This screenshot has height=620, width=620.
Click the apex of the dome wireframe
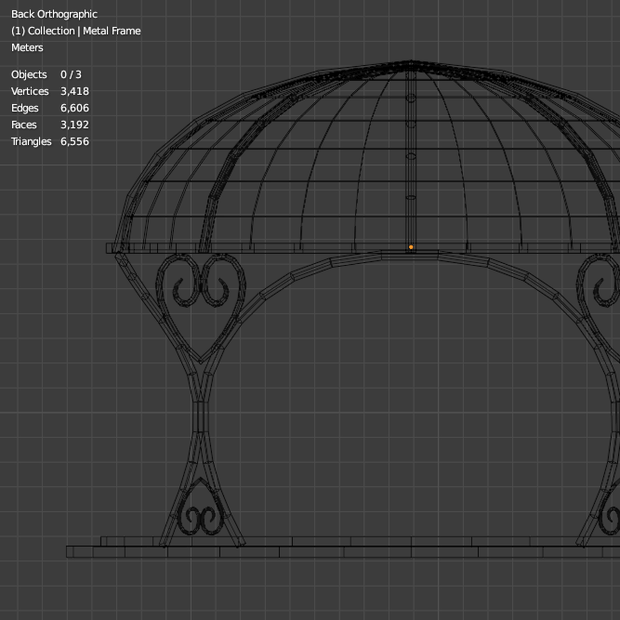click(x=411, y=62)
